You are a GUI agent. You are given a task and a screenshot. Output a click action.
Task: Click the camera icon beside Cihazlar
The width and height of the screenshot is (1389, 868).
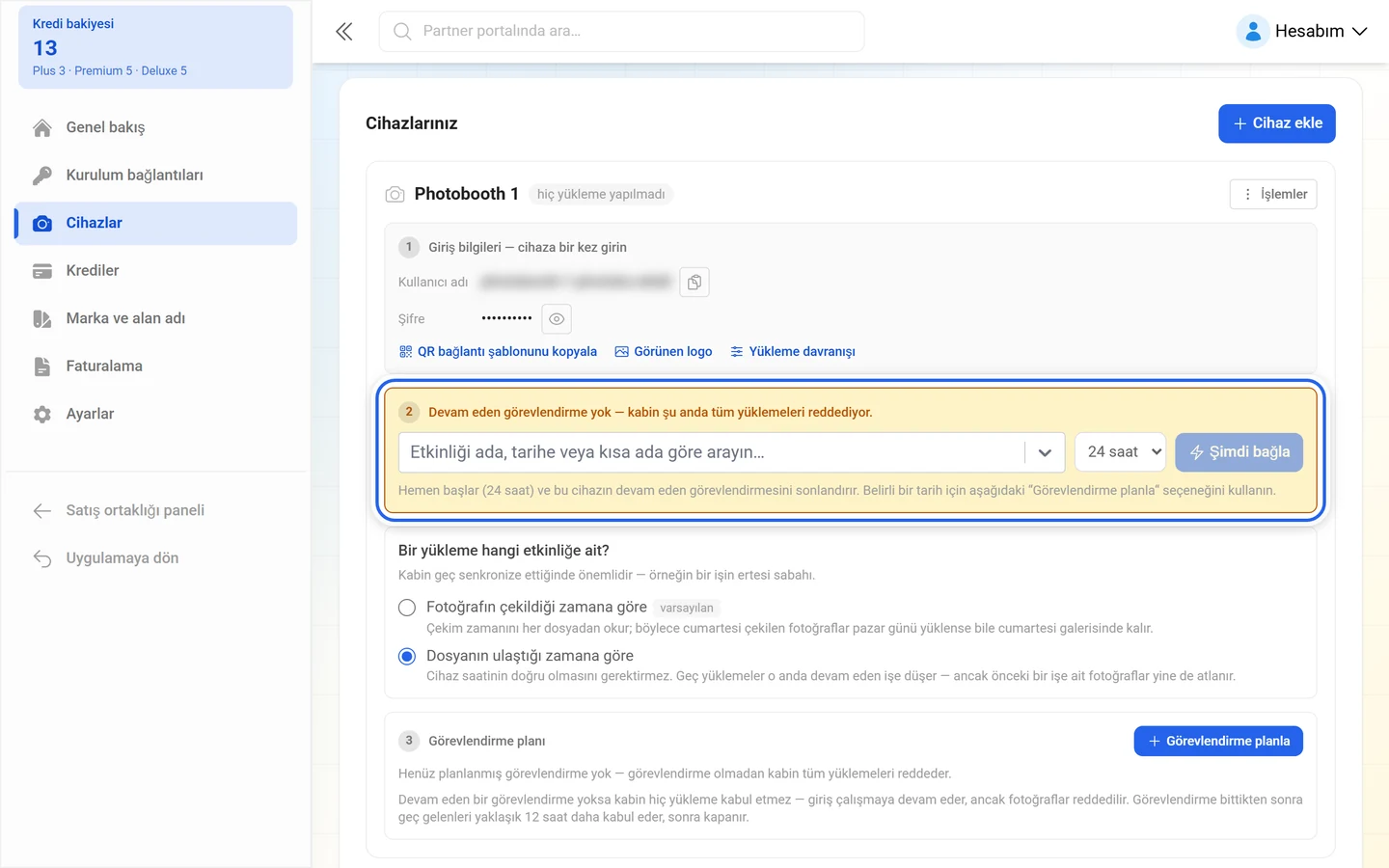(42, 223)
